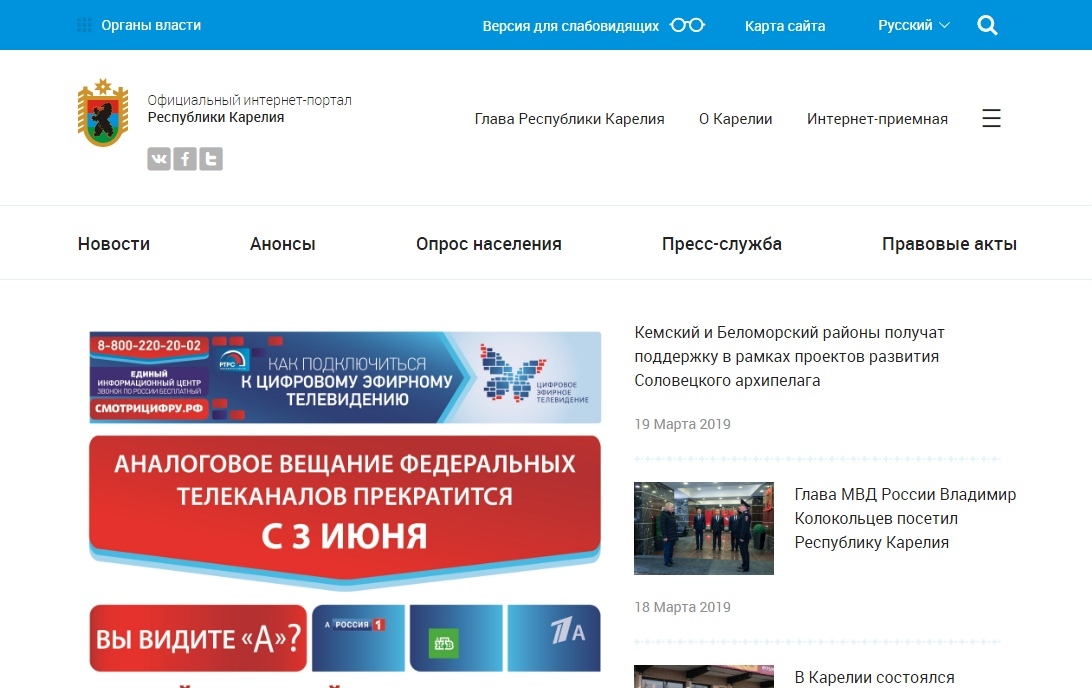The height and width of the screenshot is (688, 1092).
Task: Open the VK social network icon
Action: coord(159,159)
